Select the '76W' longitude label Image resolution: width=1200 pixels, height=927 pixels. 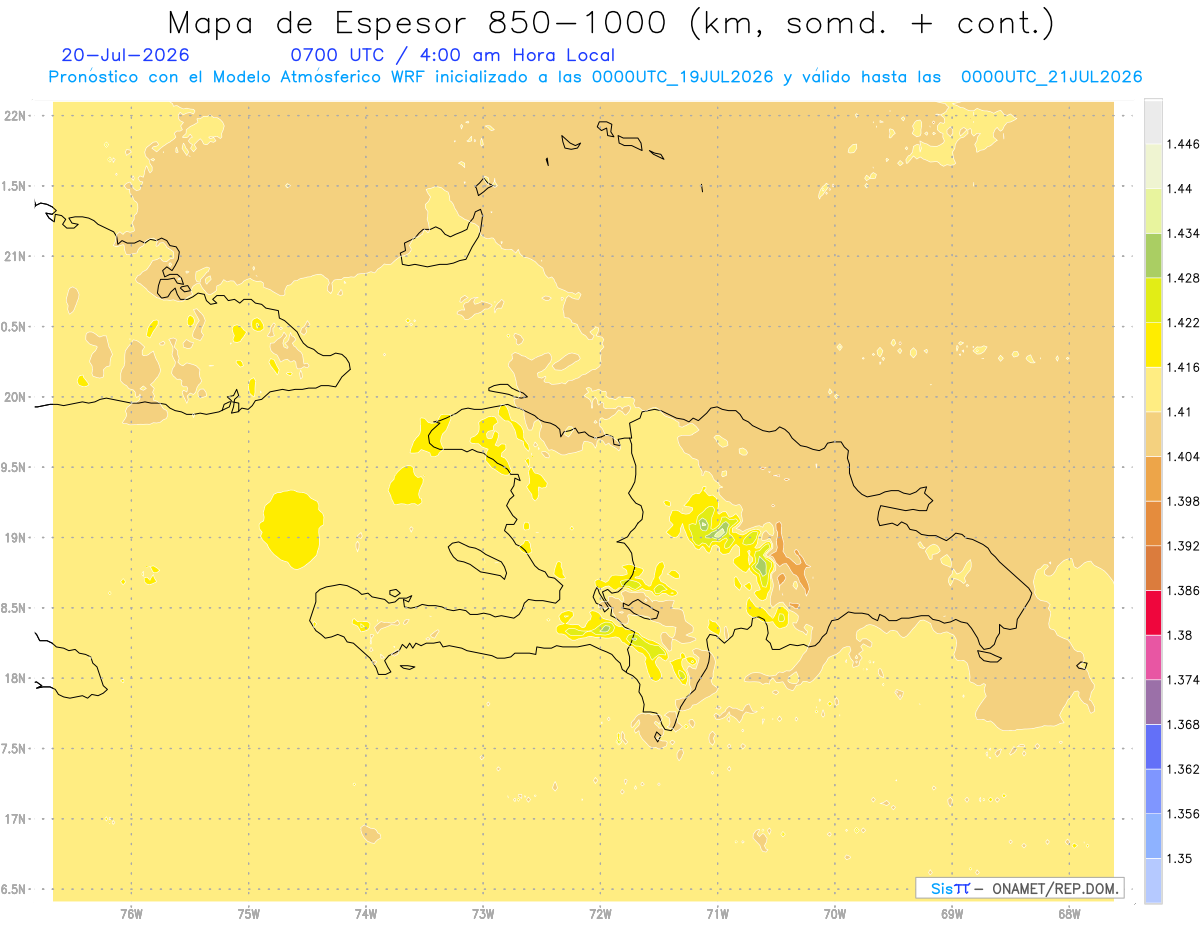(x=131, y=914)
